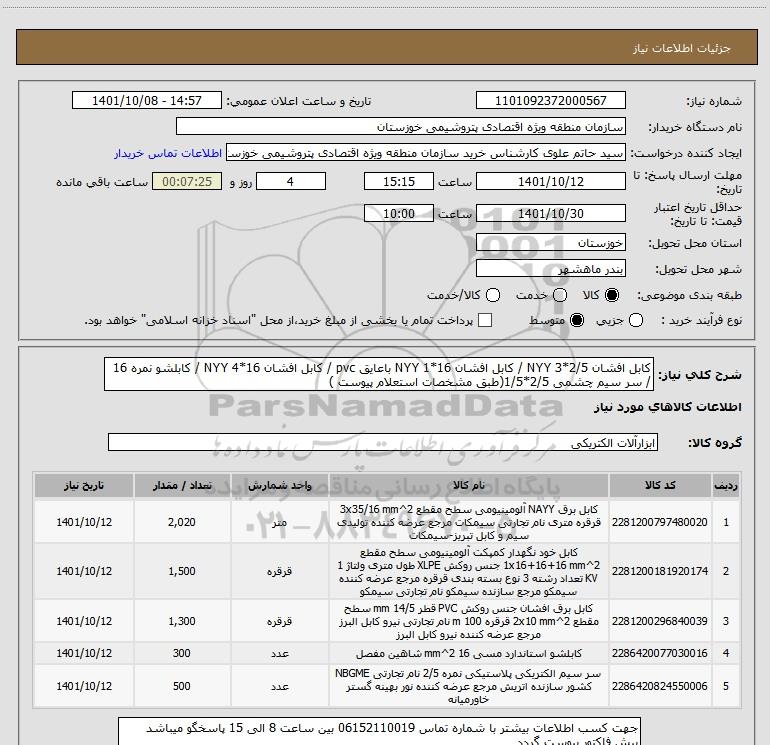Open the buyer contact info link اطلاعات تماس خریدار
770x745 pixels.
(x=168, y=154)
